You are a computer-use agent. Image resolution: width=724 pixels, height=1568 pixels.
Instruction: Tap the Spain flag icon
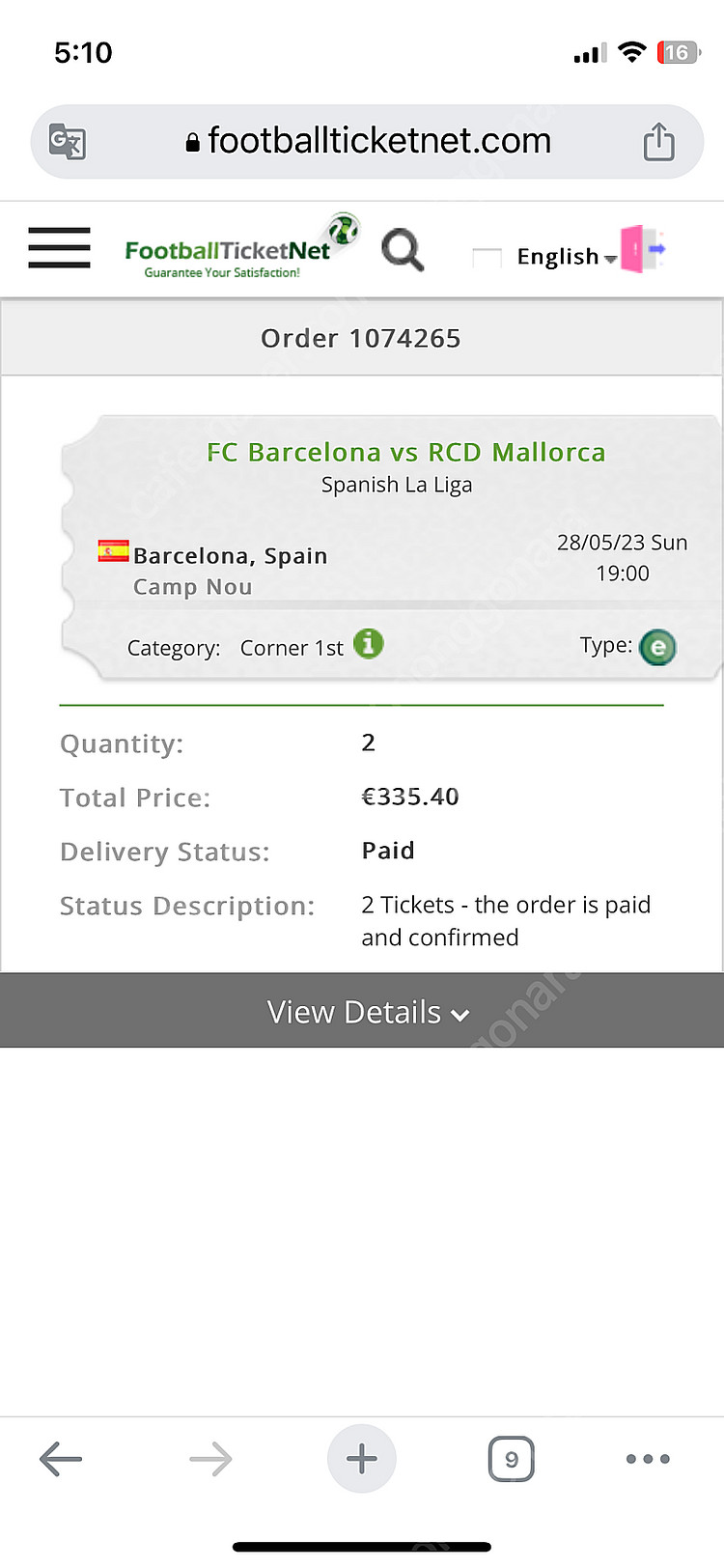(113, 551)
